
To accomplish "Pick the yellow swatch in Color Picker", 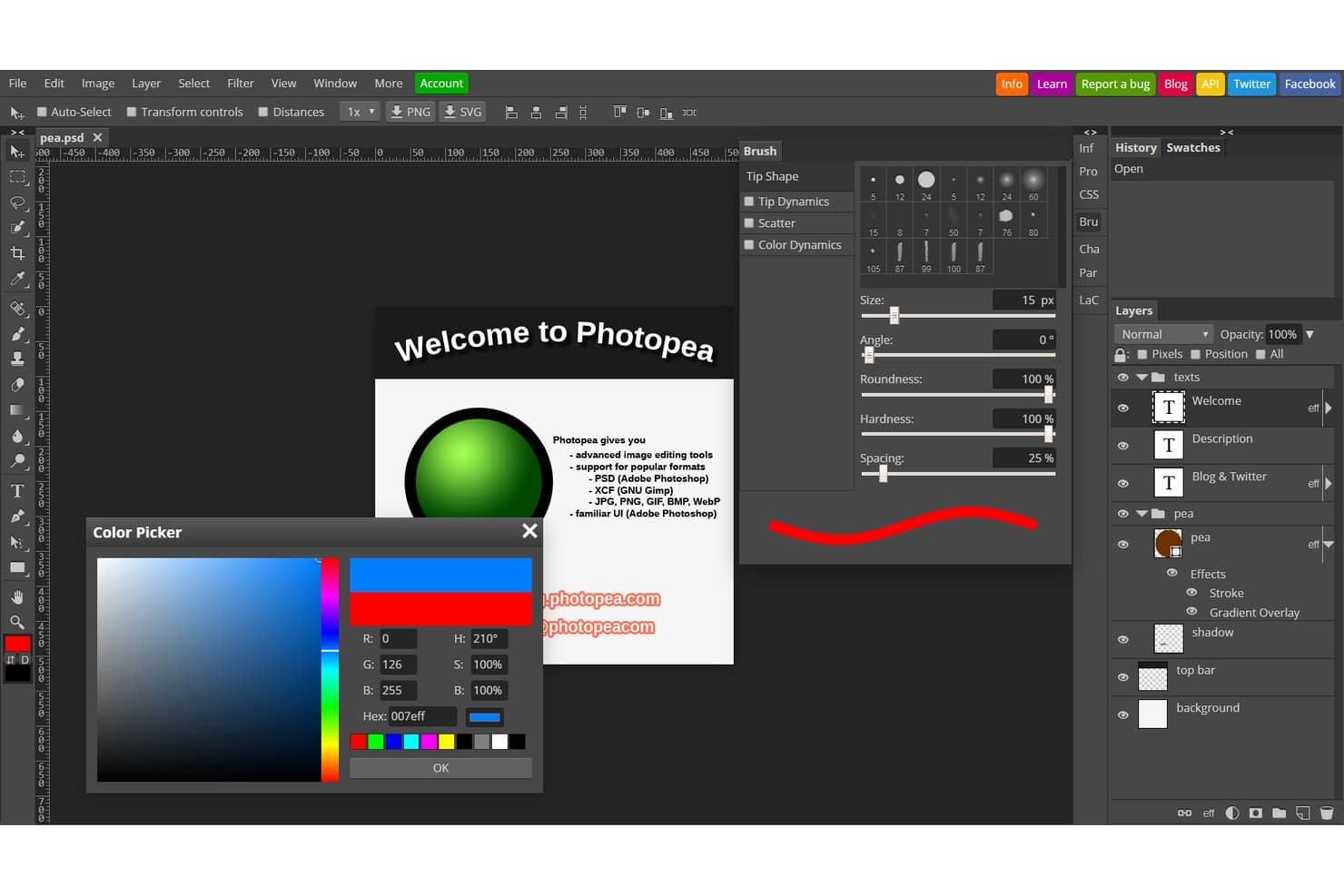I will [446, 742].
